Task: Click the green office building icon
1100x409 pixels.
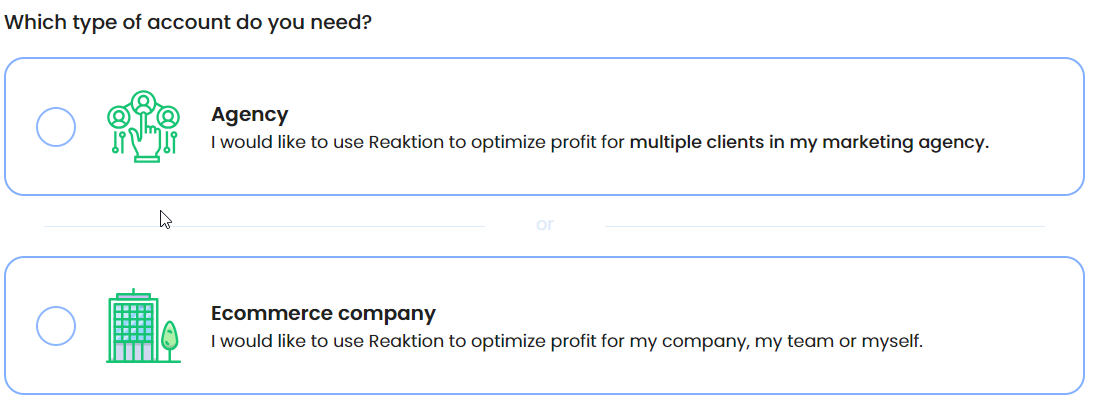Action: click(132, 326)
